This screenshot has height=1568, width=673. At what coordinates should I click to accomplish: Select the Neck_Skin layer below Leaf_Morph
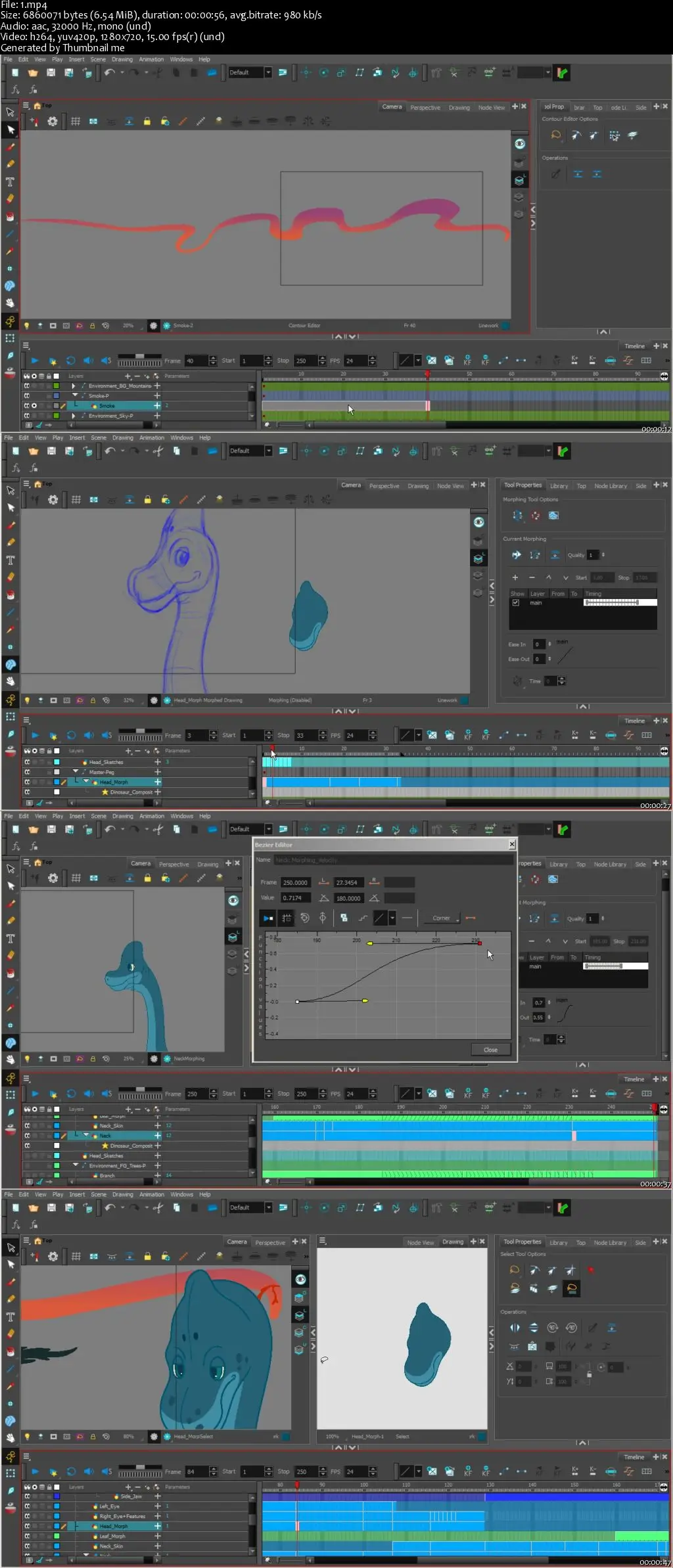pos(111,1546)
